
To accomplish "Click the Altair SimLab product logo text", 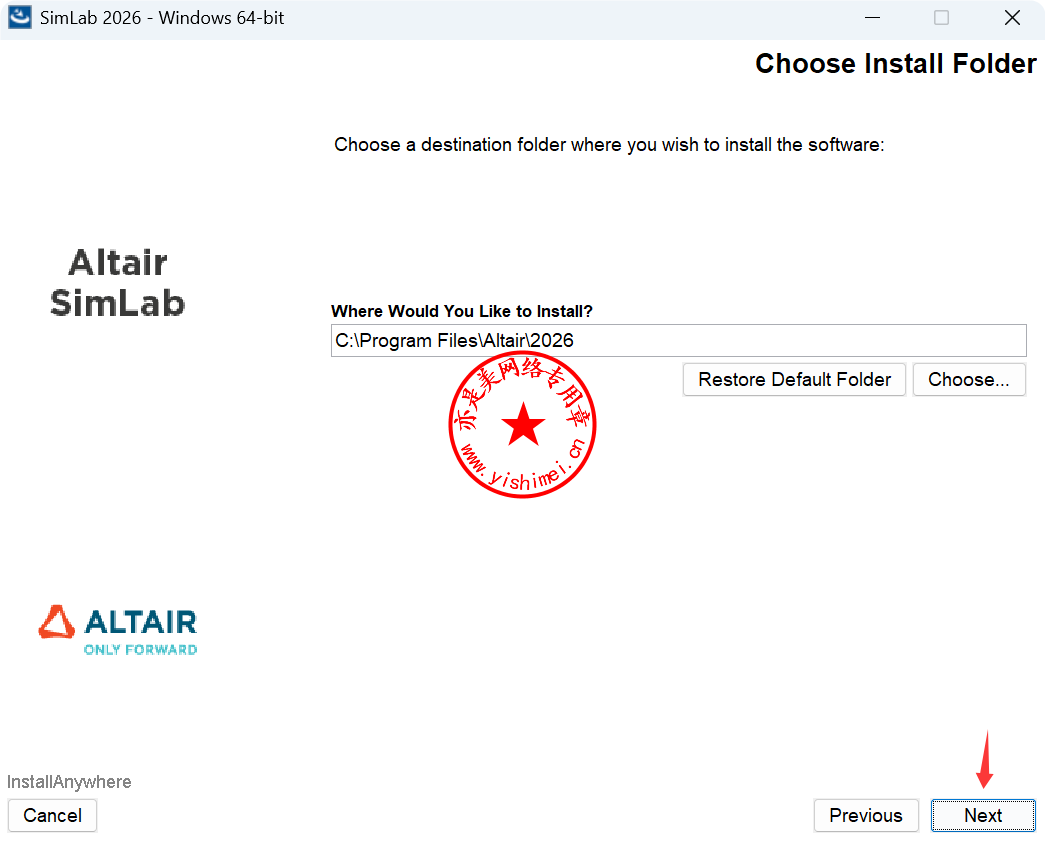I will [118, 283].
